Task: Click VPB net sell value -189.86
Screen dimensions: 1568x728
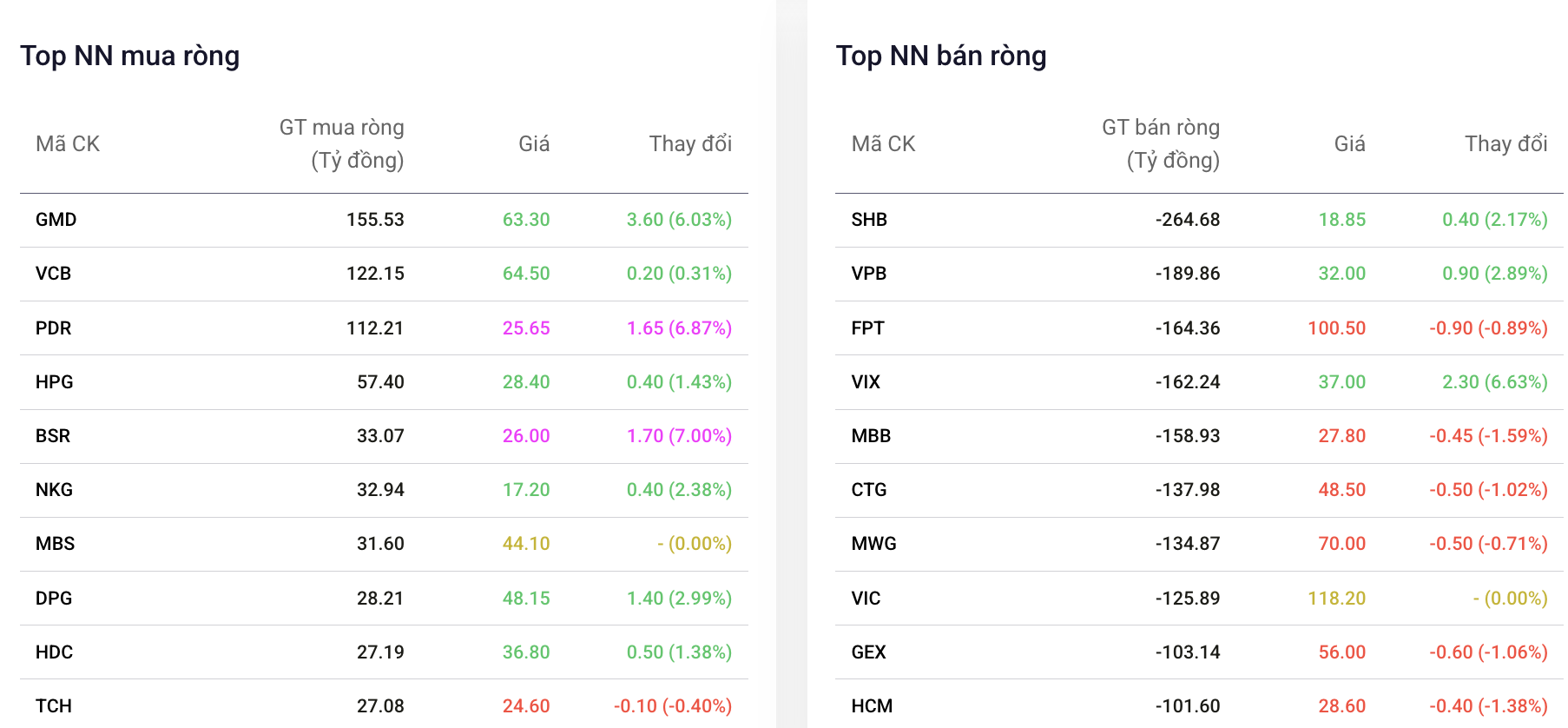Action: 1188,274
